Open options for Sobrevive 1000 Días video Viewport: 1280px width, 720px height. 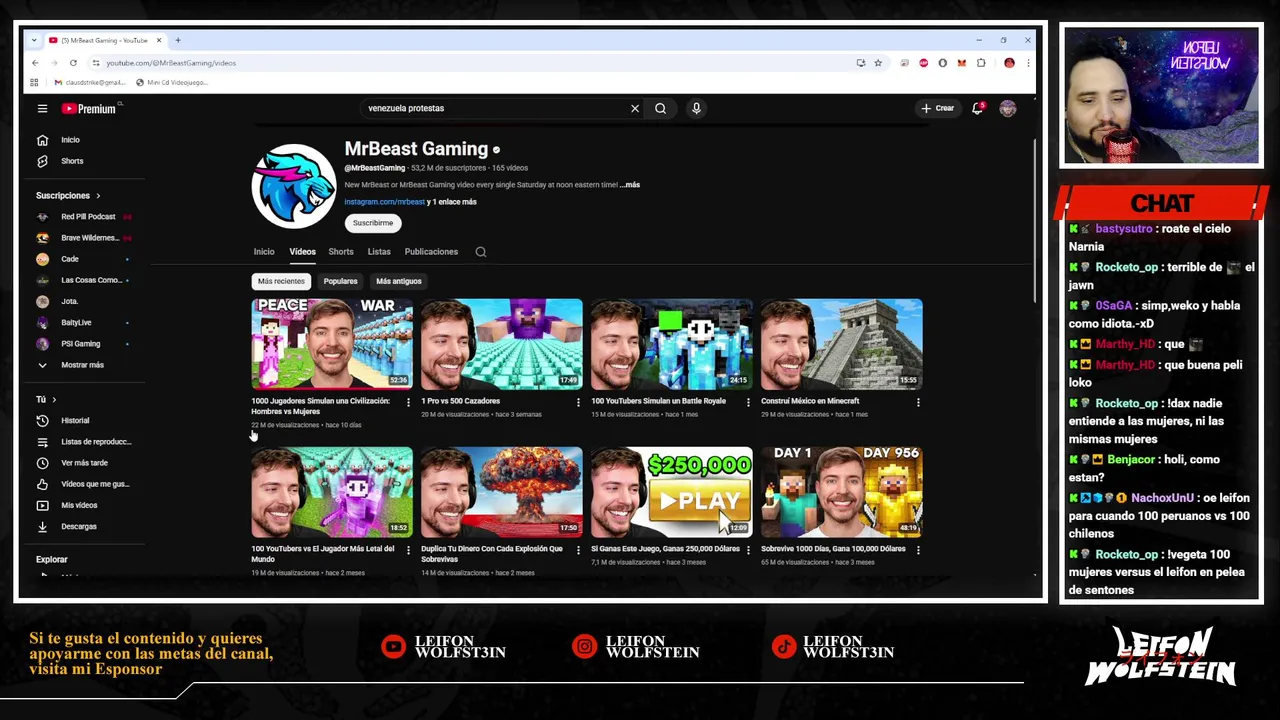[918, 549]
